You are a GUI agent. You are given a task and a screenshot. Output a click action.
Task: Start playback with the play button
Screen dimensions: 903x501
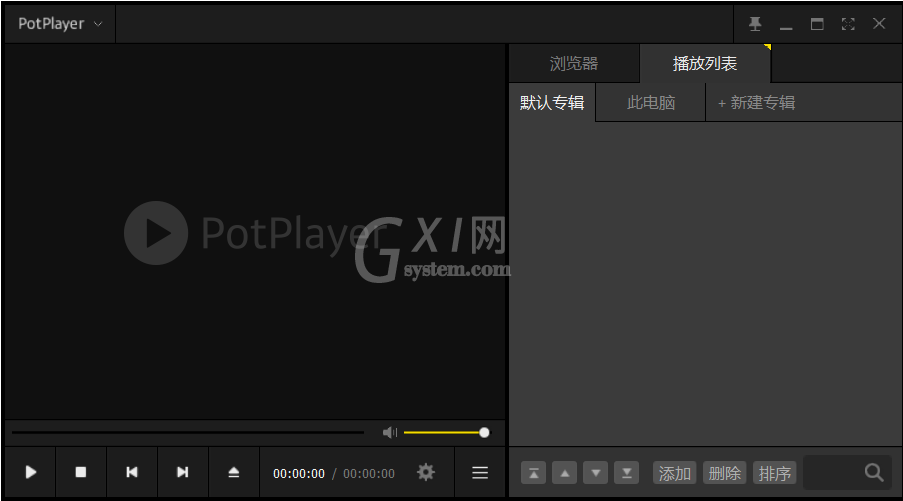(x=31, y=472)
